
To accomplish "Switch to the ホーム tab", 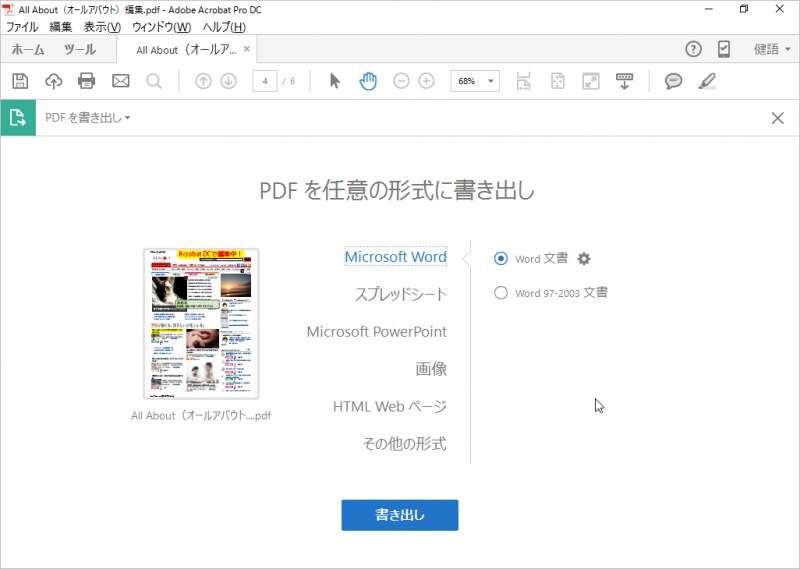I will point(28,50).
